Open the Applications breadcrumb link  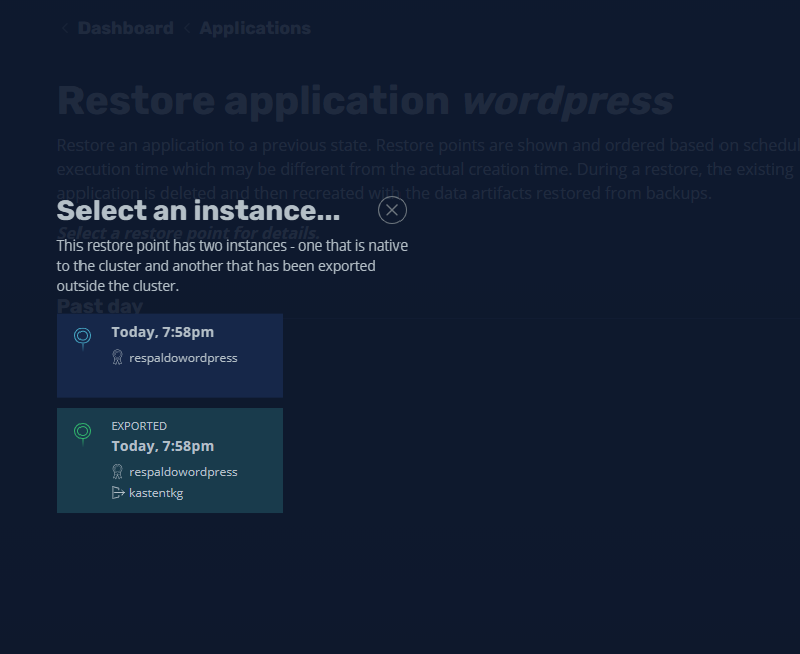click(x=255, y=28)
